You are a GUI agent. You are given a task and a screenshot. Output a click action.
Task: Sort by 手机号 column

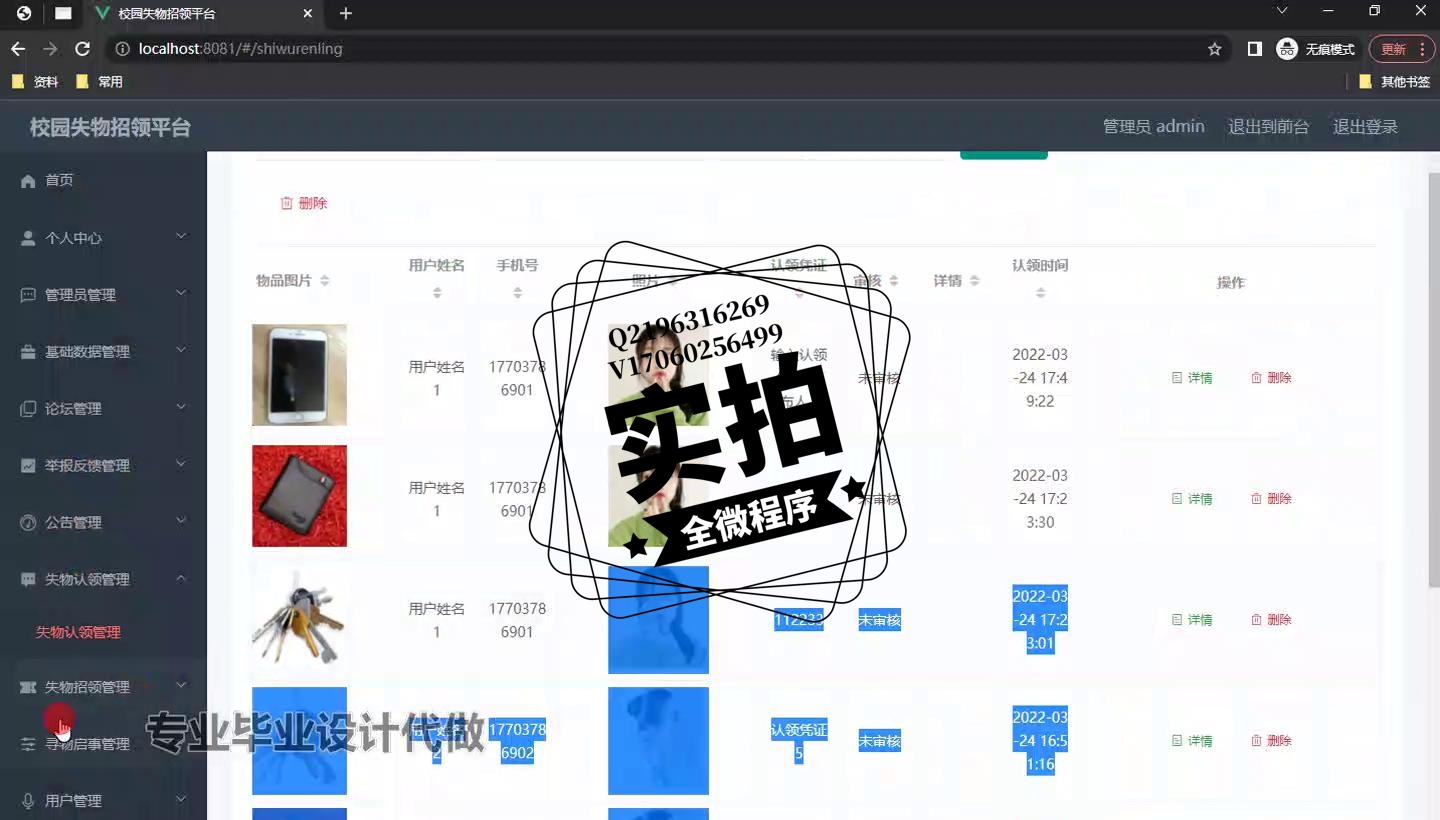(517, 293)
